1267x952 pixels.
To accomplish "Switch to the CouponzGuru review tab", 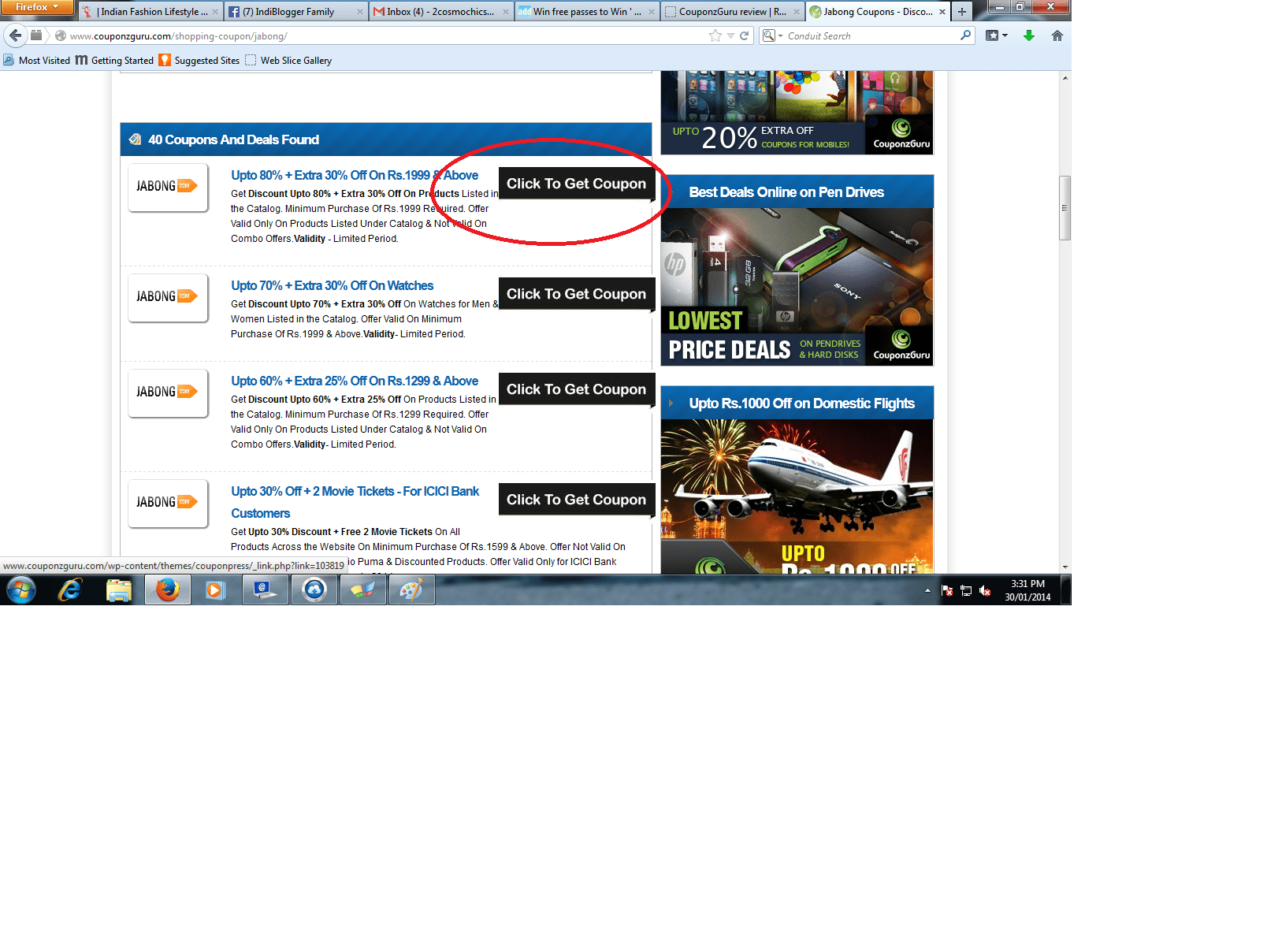I will [x=731, y=12].
